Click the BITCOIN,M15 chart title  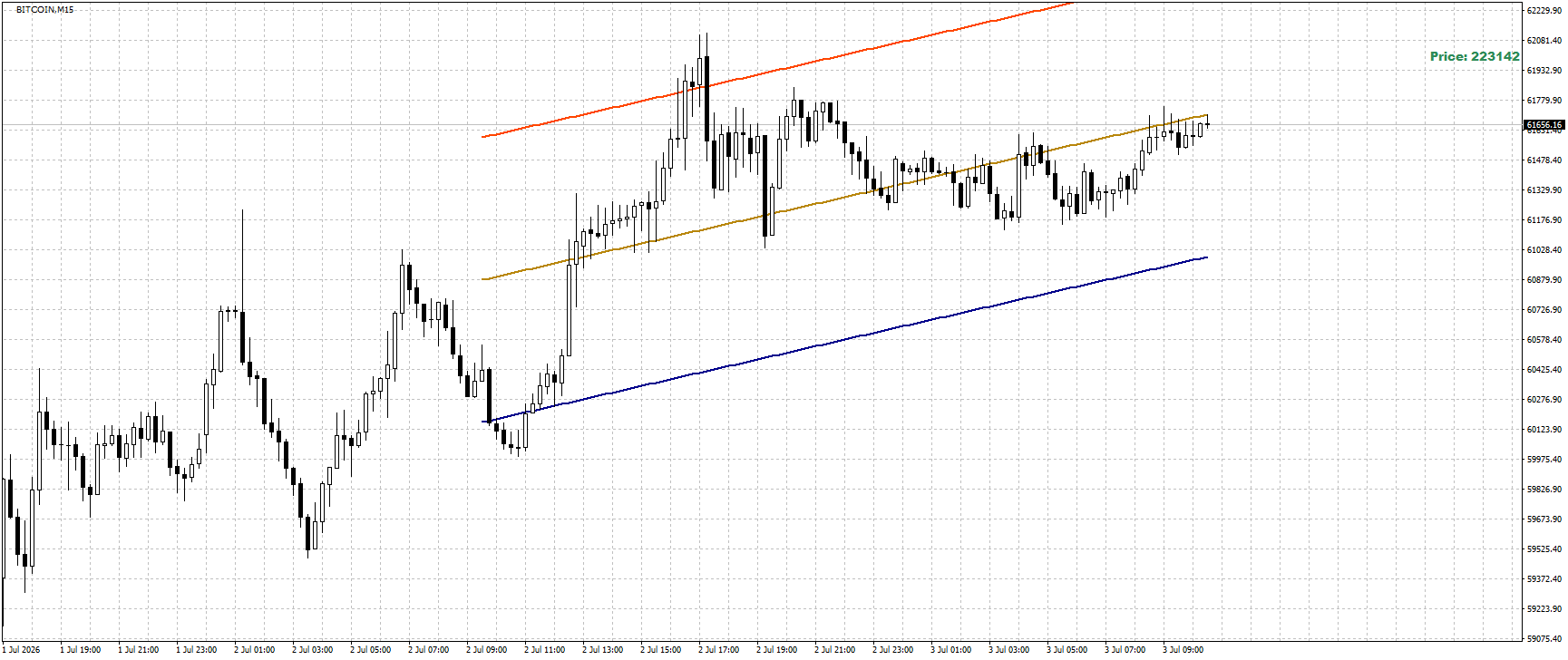[x=45, y=9]
